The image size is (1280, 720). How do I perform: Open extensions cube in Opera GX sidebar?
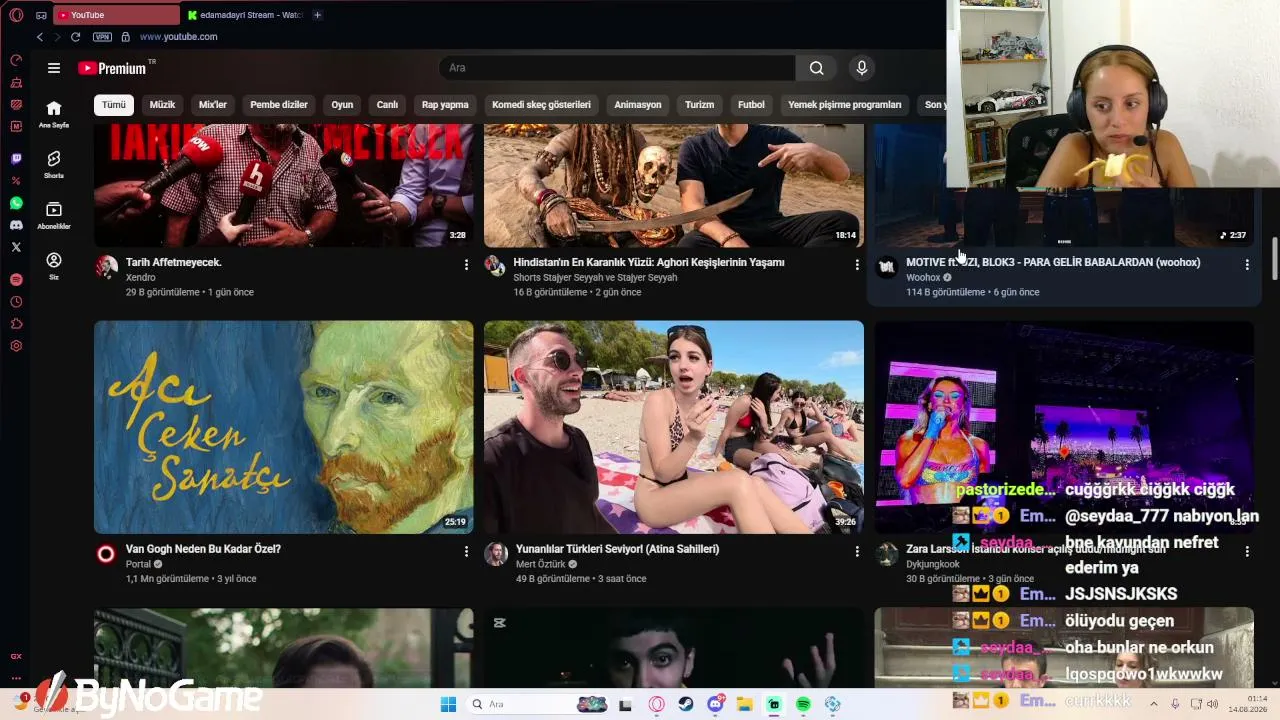[16, 324]
